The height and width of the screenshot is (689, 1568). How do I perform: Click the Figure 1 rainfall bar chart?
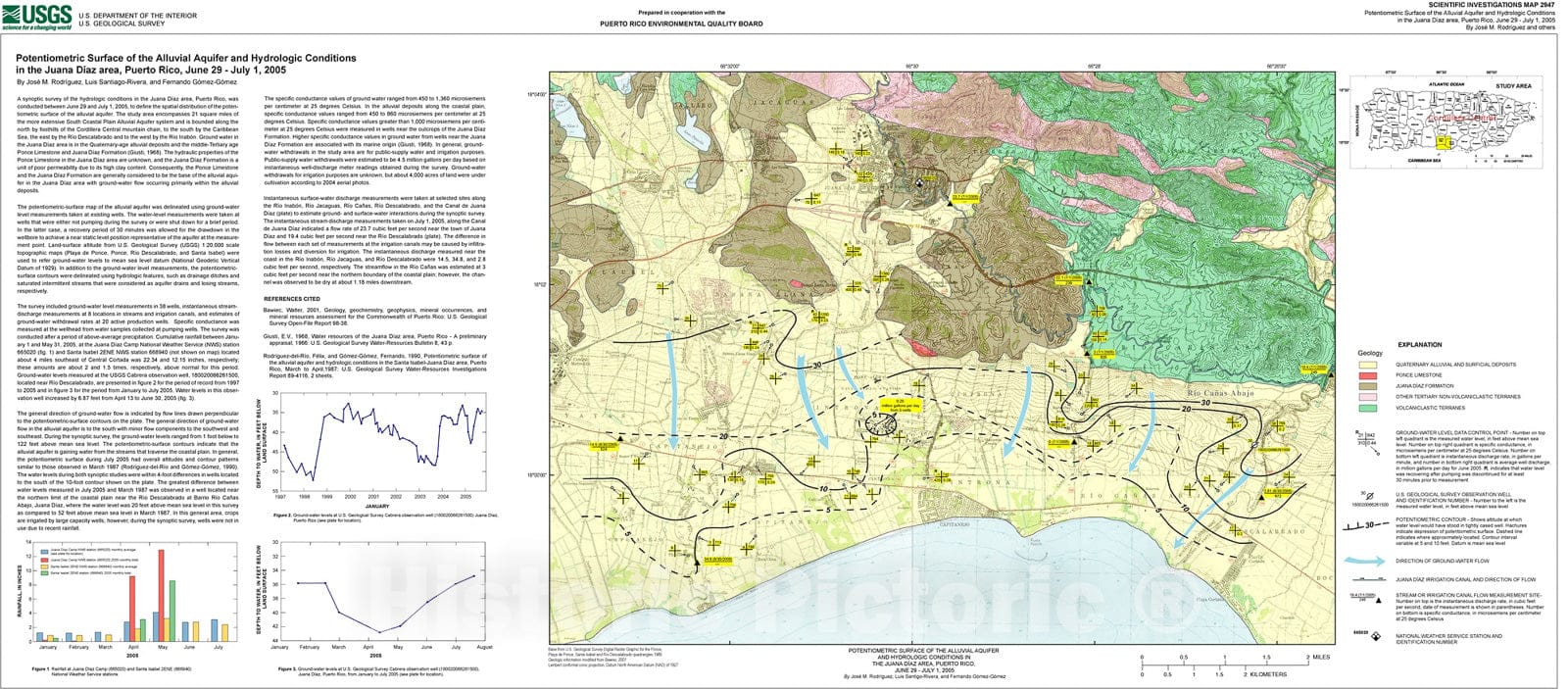click(132, 591)
